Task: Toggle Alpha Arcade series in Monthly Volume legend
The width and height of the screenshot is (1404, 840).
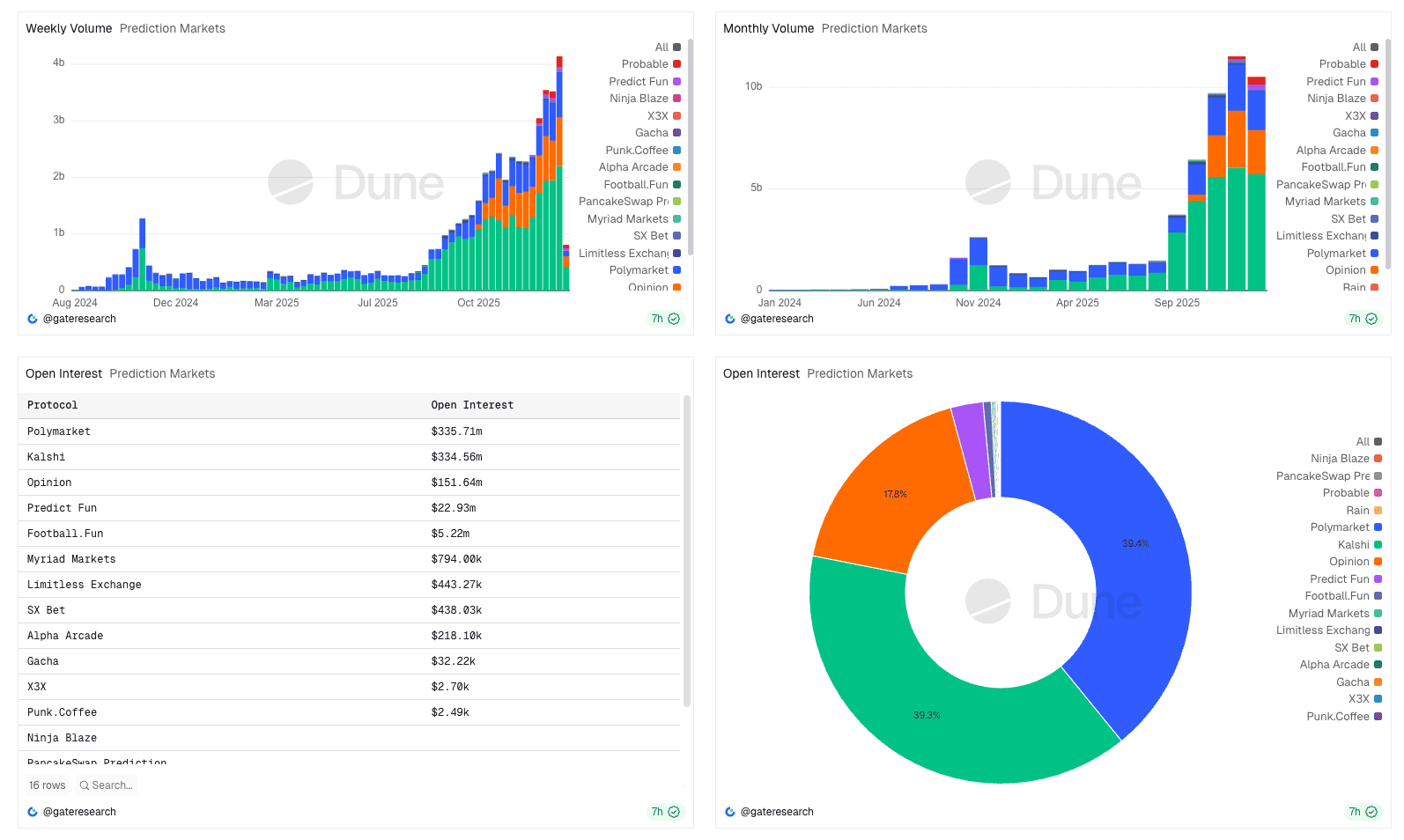Action: [1330, 151]
